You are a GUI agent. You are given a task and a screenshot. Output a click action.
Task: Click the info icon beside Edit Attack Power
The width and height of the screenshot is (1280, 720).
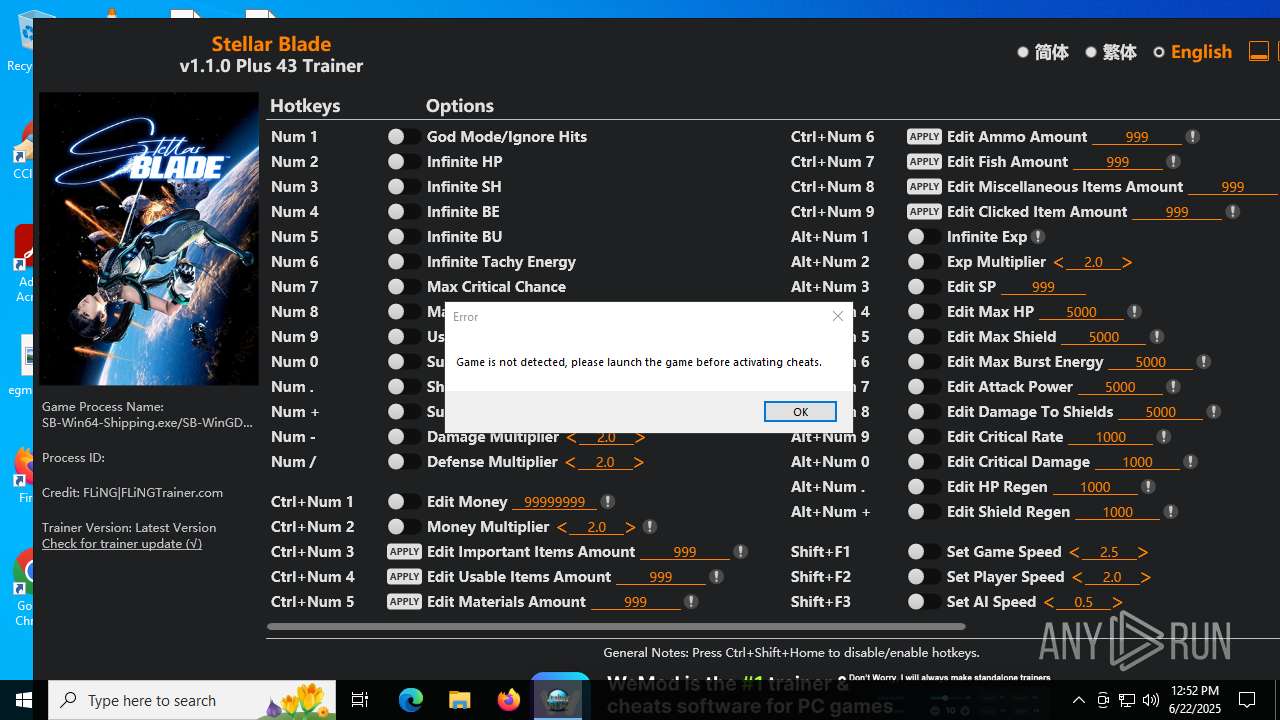coord(1173,387)
